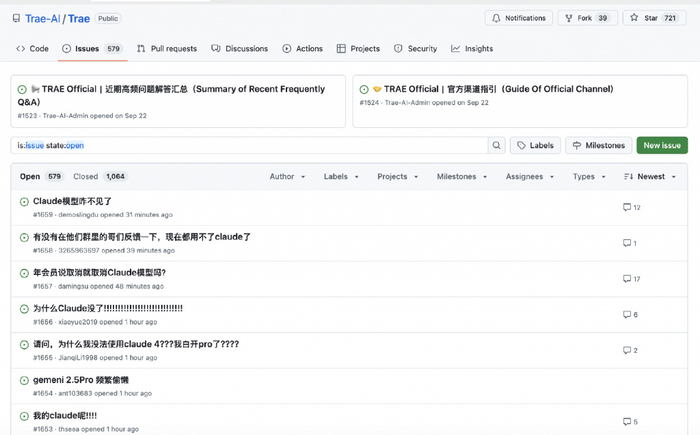Image resolution: width=700 pixels, height=435 pixels.
Task: Expand the Author filter dropdown
Action: click(287, 176)
